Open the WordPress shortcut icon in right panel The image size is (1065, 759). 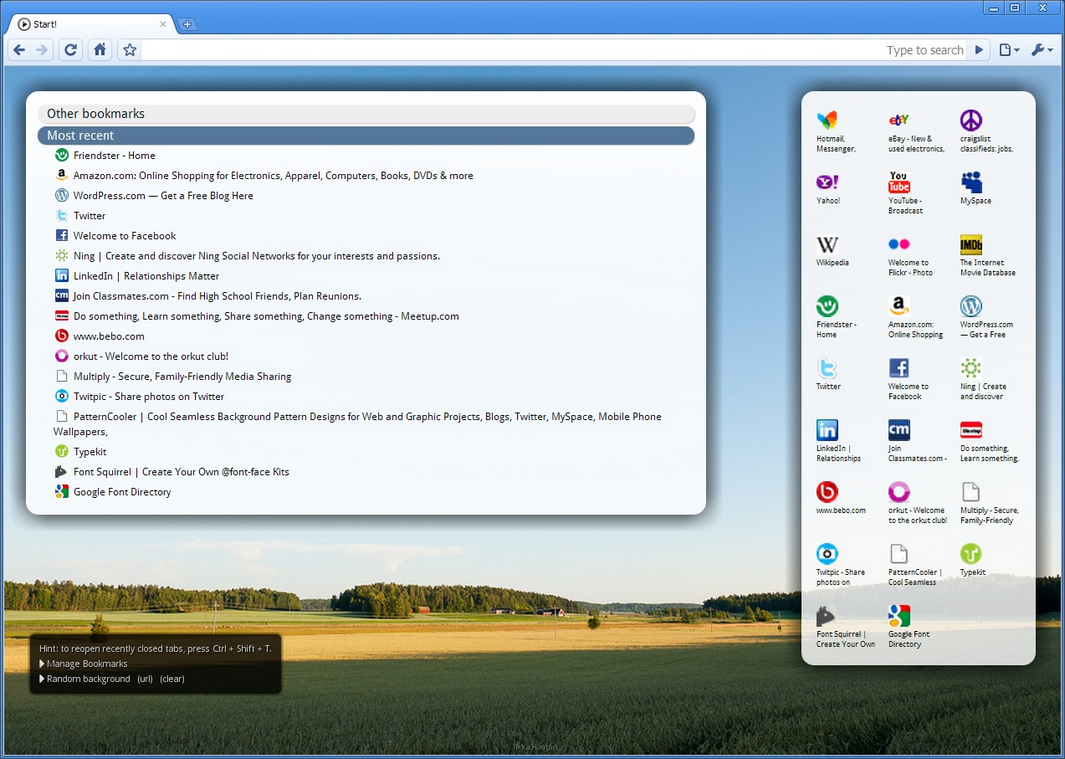[x=971, y=306]
